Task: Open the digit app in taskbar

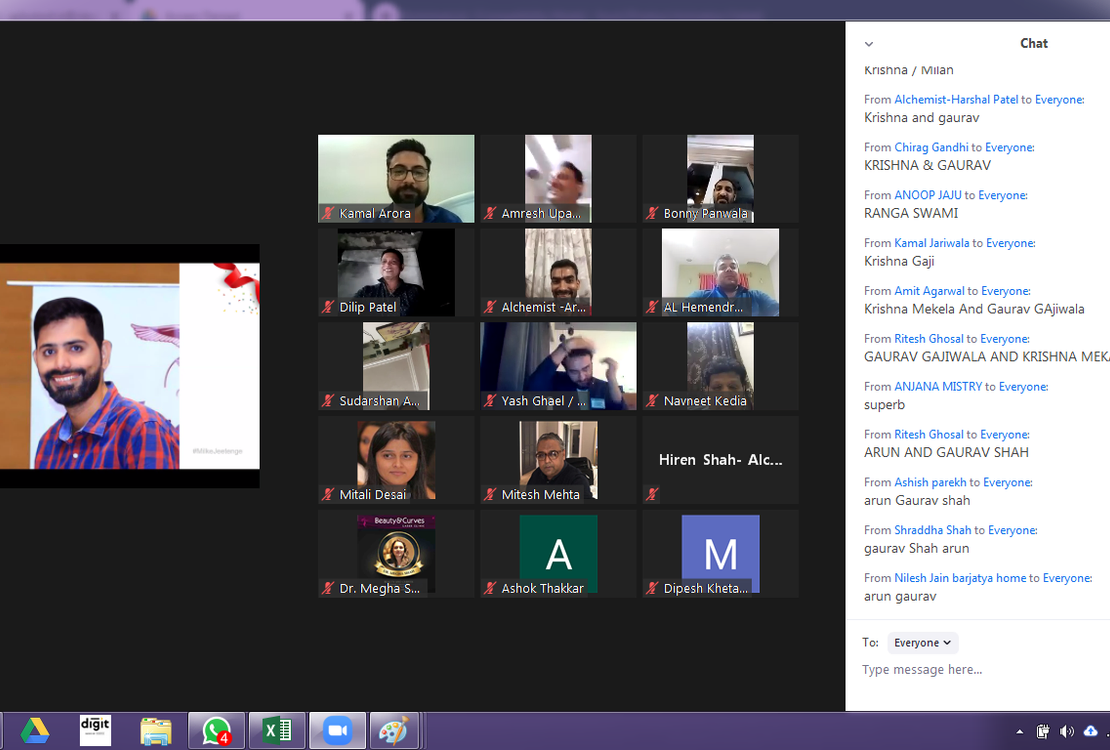Action: (x=95, y=731)
